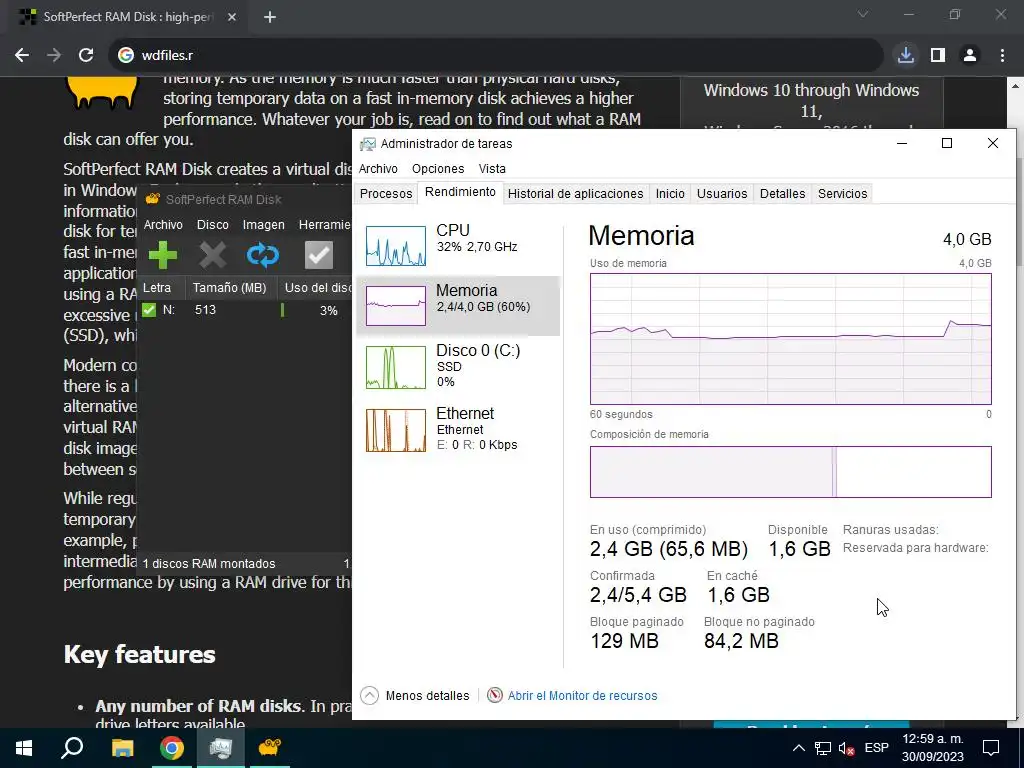Click the Uso del disco column header
Screen dimensions: 1024x768
(315, 287)
